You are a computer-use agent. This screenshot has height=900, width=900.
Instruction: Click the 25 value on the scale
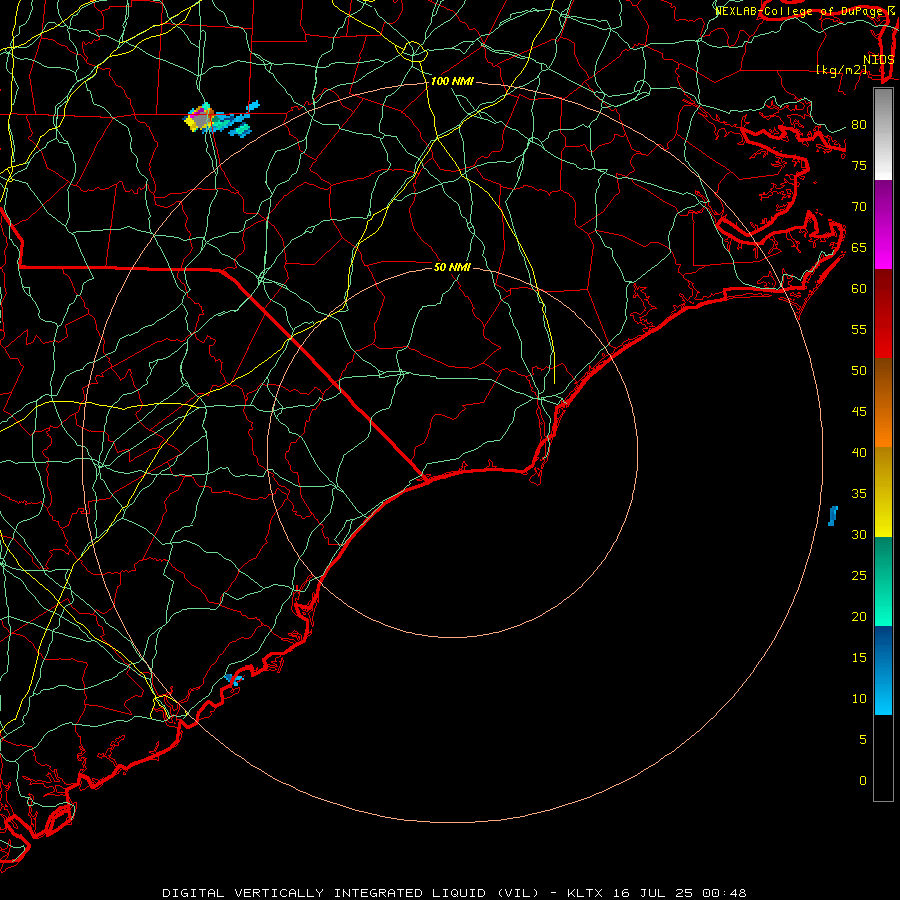tap(859, 576)
